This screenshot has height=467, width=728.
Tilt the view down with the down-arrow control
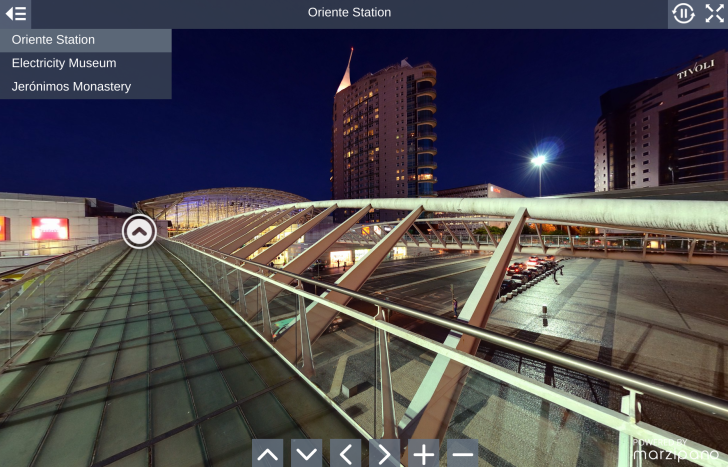[306, 453]
